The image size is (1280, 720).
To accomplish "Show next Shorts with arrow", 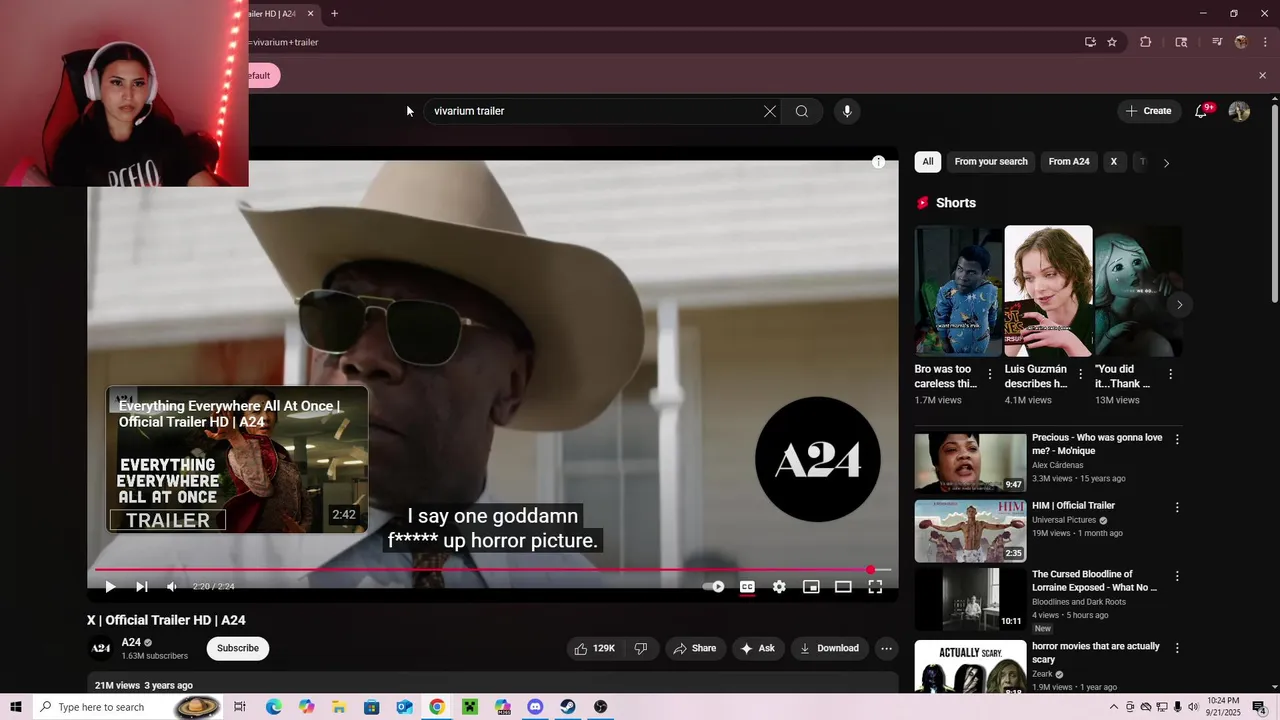I will click(1179, 305).
